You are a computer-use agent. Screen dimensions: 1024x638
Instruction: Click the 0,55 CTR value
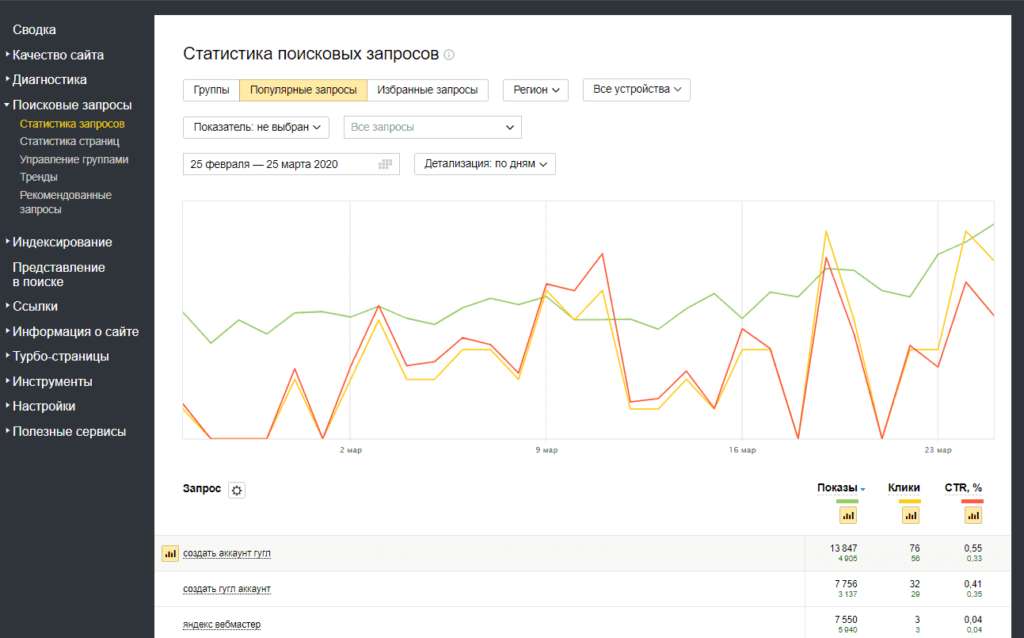pos(973,549)
